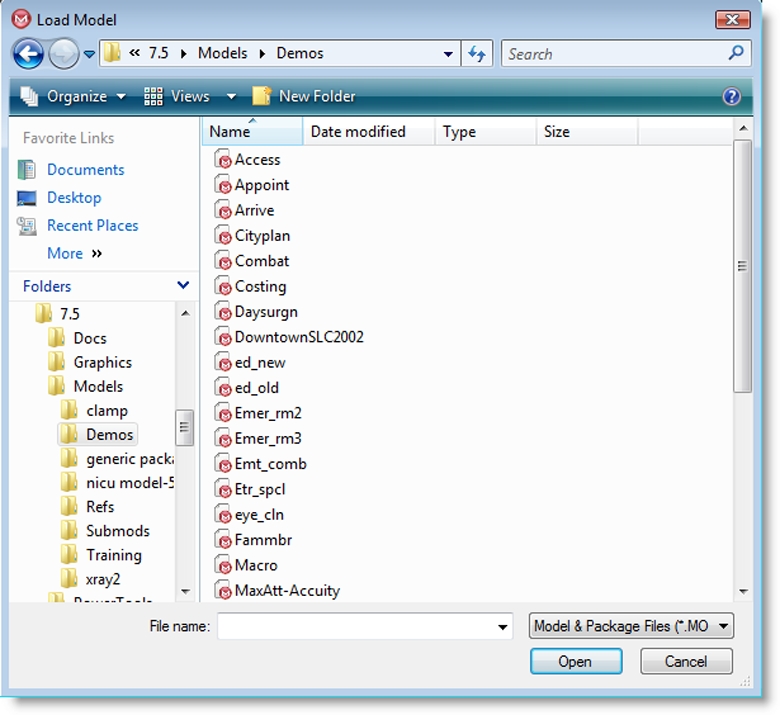Click the search magnifier icon

(736, 53)
